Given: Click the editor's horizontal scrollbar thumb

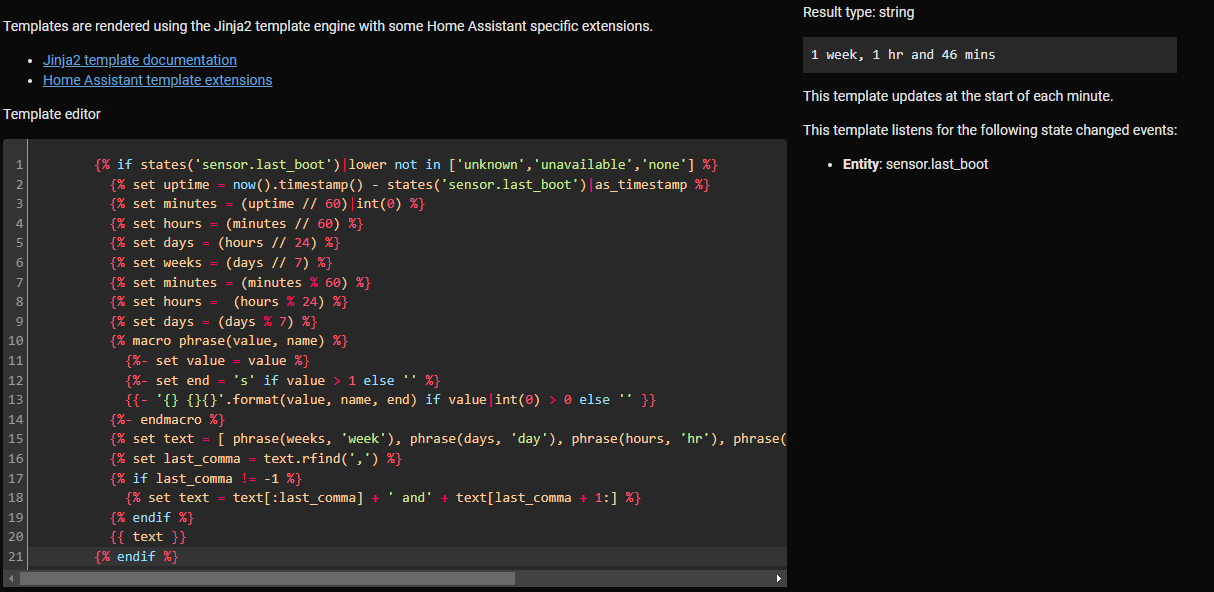Looking at the screenshot, I should click(x=267, y=578).
